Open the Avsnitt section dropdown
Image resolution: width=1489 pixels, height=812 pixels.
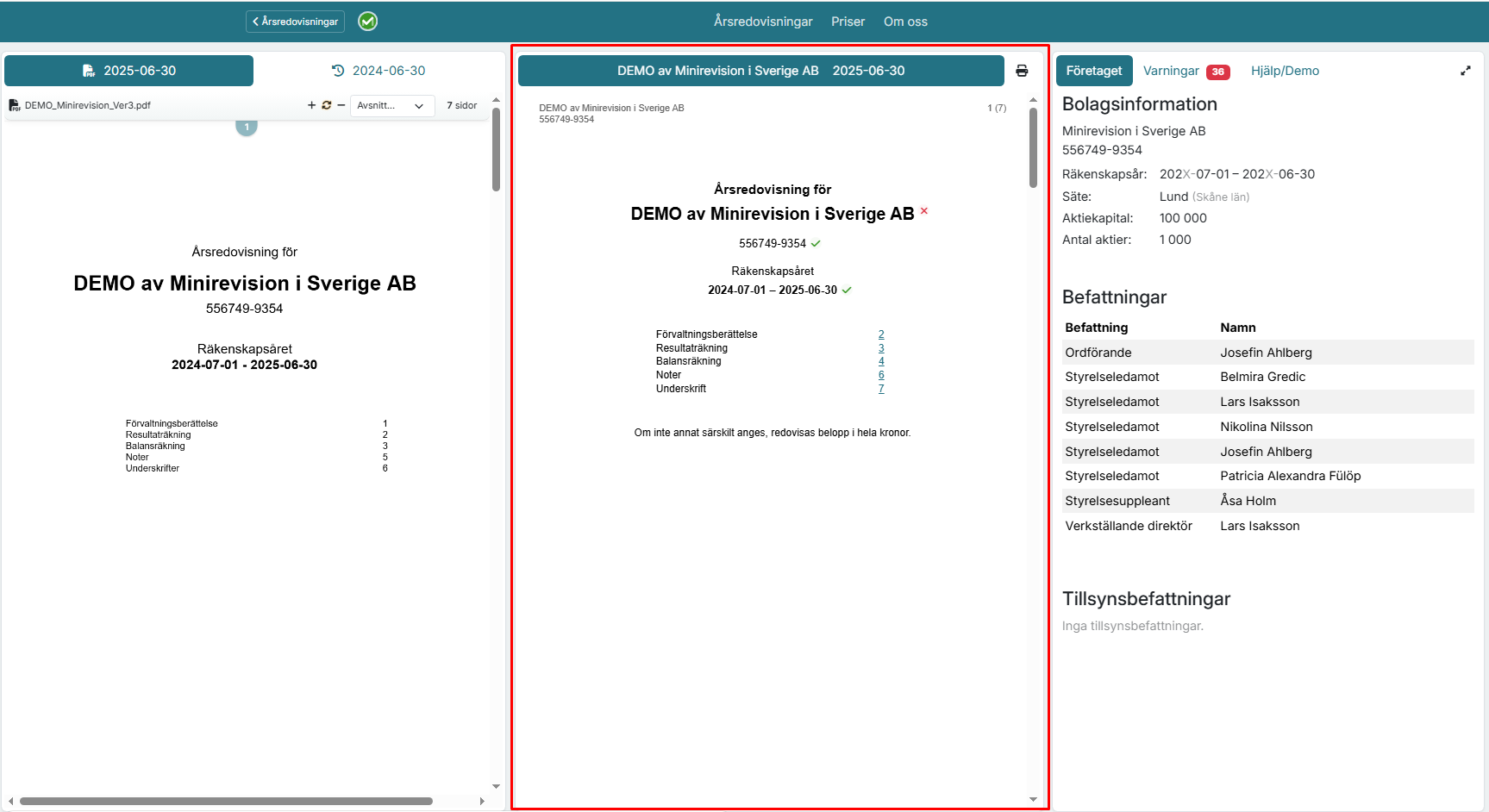coord(391,105)
